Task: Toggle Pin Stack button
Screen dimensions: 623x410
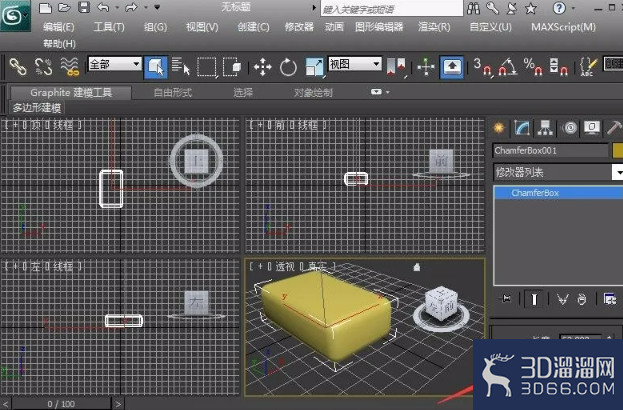Action: [506, 298]
